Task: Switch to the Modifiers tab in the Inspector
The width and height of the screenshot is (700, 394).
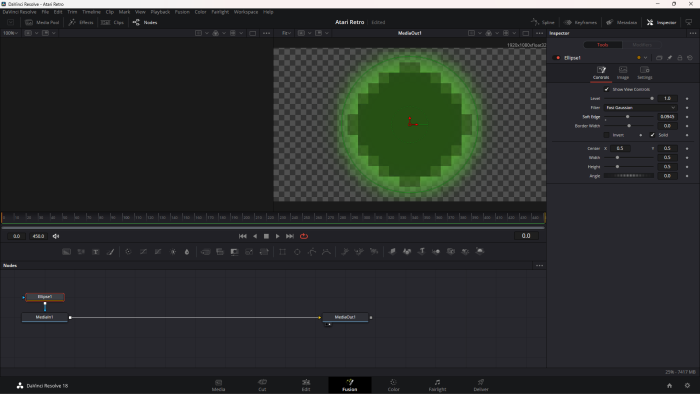Action: coord(642,45)
